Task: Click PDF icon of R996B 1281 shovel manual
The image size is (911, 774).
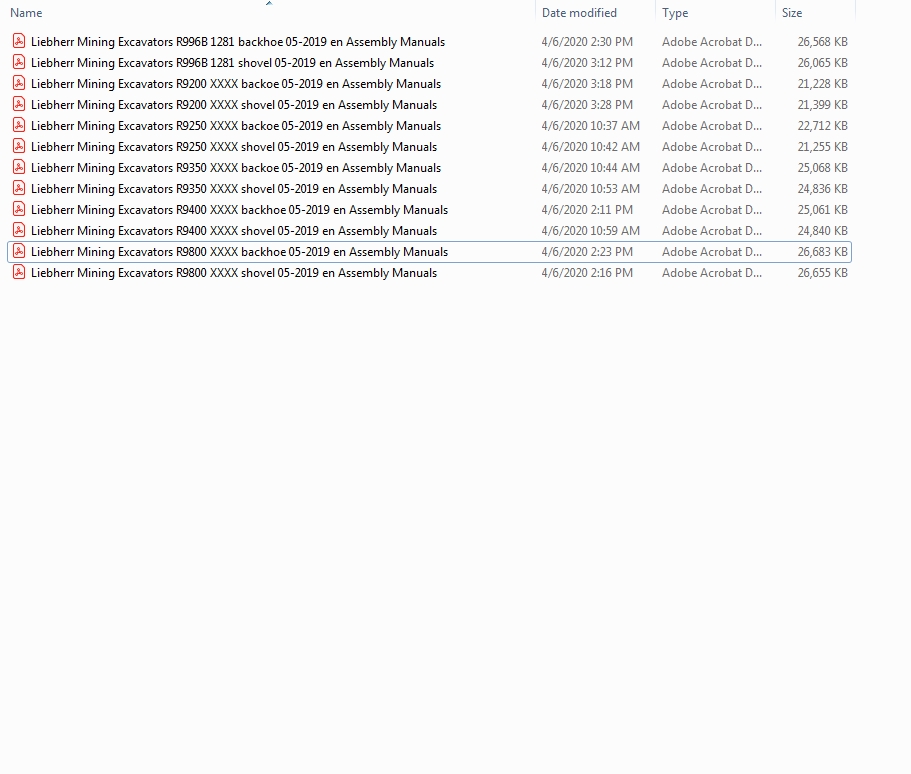Action: click(19, 62)
